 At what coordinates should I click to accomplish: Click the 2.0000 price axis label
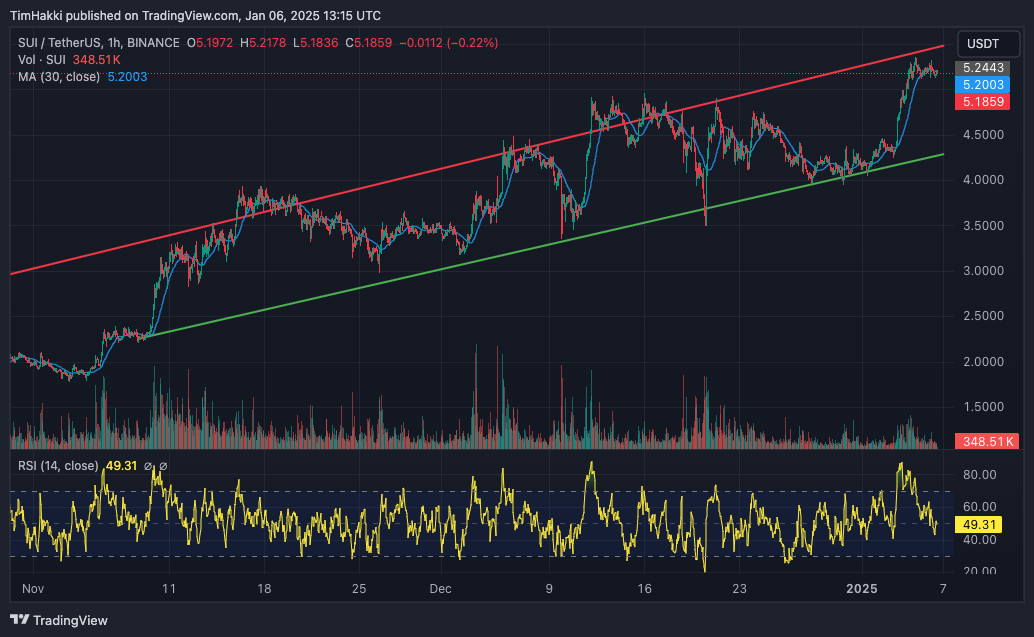click(983, 361)
